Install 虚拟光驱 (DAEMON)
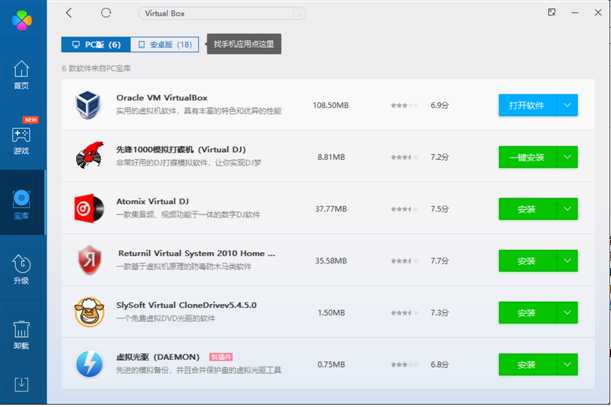The height and width of the screenshot is (407, 611). click(528, 365)
